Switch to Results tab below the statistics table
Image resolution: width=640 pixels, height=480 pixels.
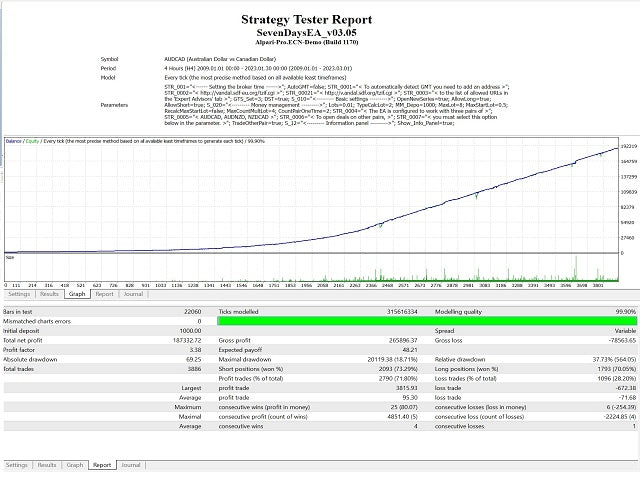click(49, 465)
